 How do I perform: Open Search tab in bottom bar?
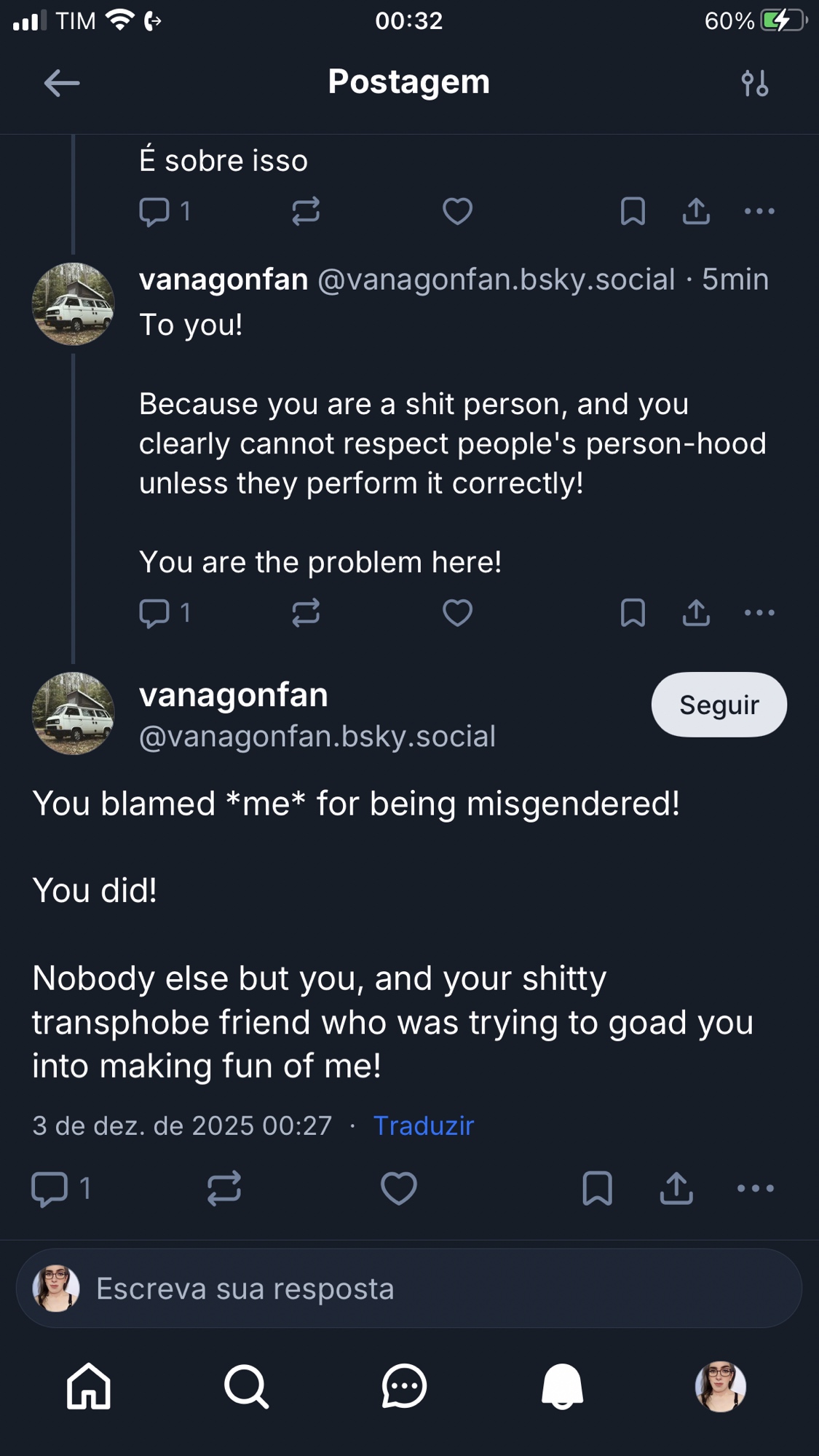coord(246,1386)
